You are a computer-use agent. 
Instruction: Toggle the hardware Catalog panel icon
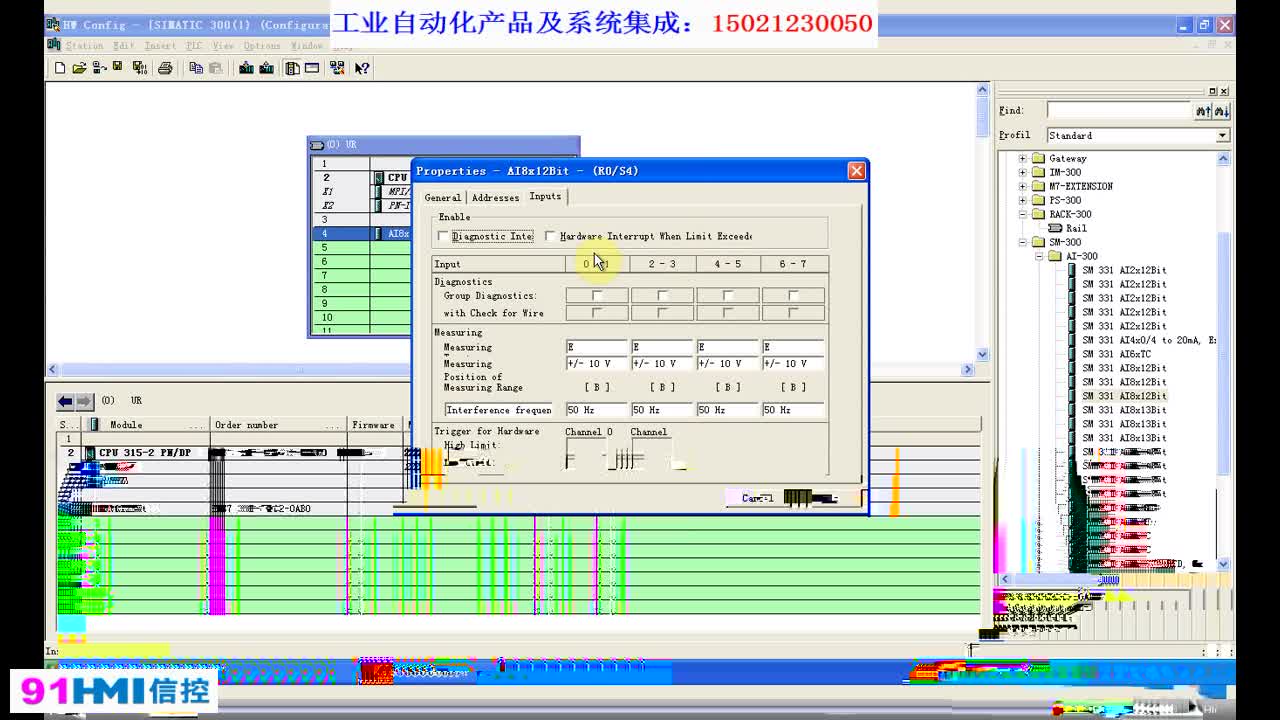(291, 67)
